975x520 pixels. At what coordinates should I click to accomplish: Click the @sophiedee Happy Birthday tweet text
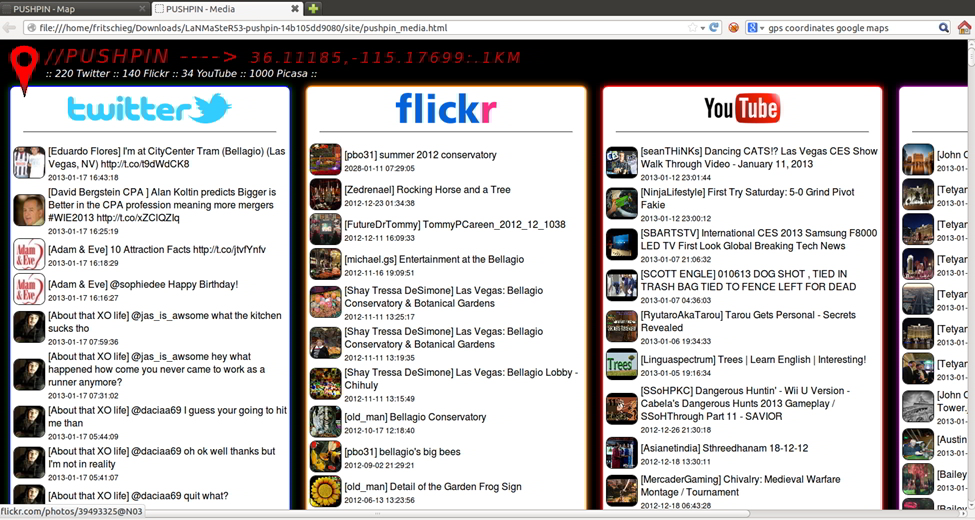coord(143,284)
